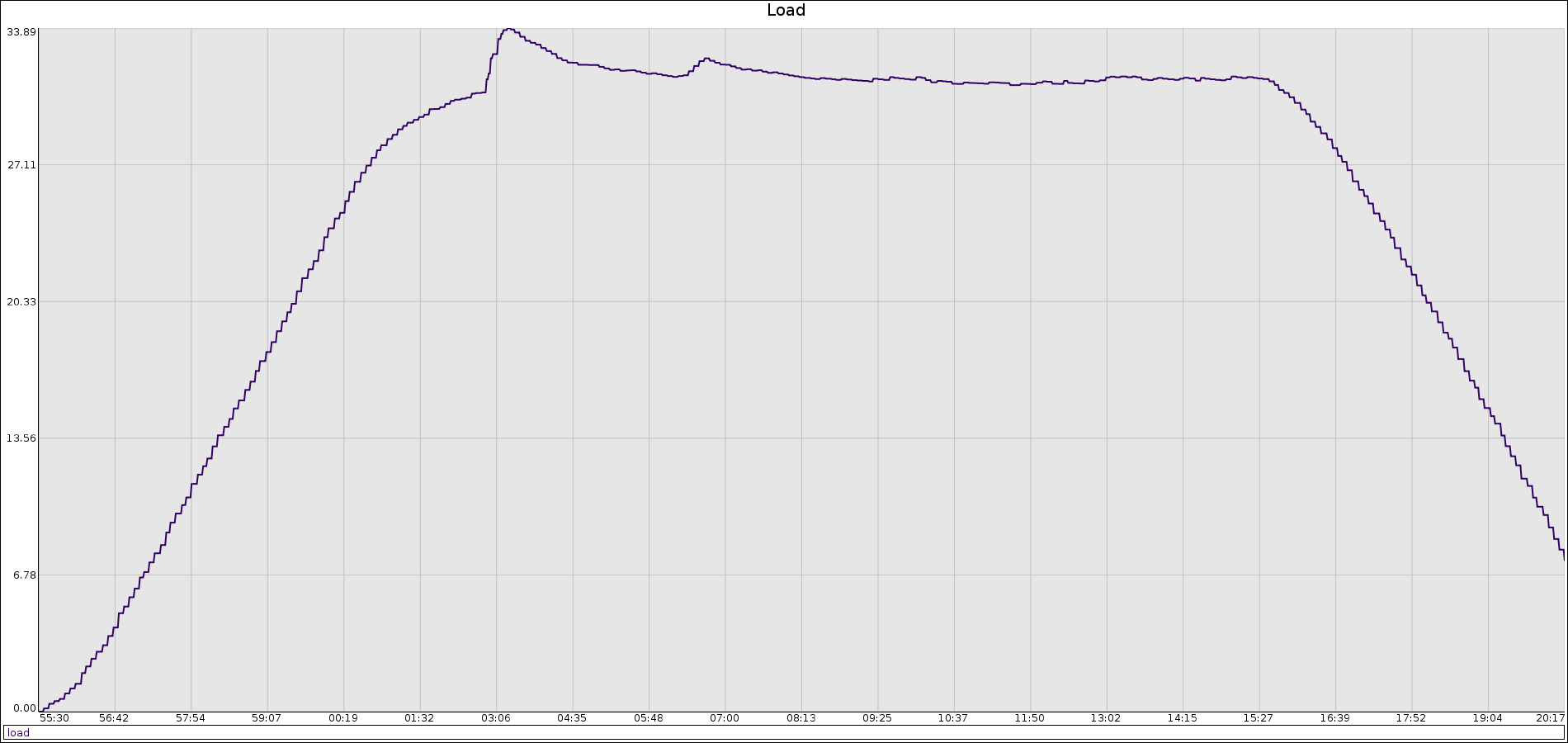Screen dimensions: 1568x743
Task: Click the 01:32 time axis label
Action: (x=419, y=718)
